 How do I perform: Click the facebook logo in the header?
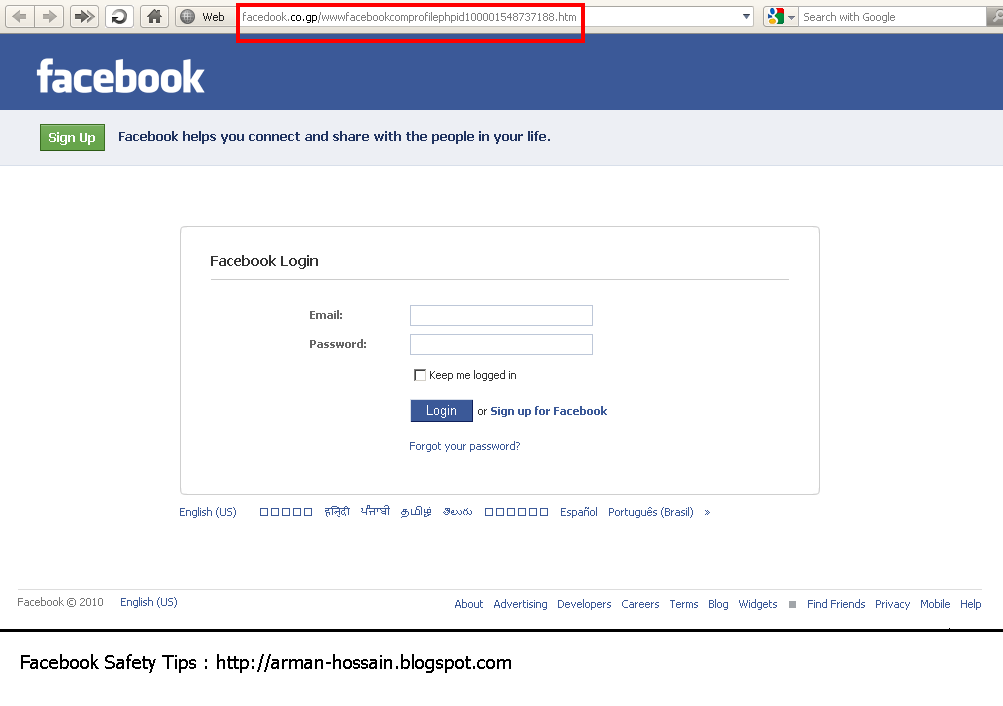point(120,77)
